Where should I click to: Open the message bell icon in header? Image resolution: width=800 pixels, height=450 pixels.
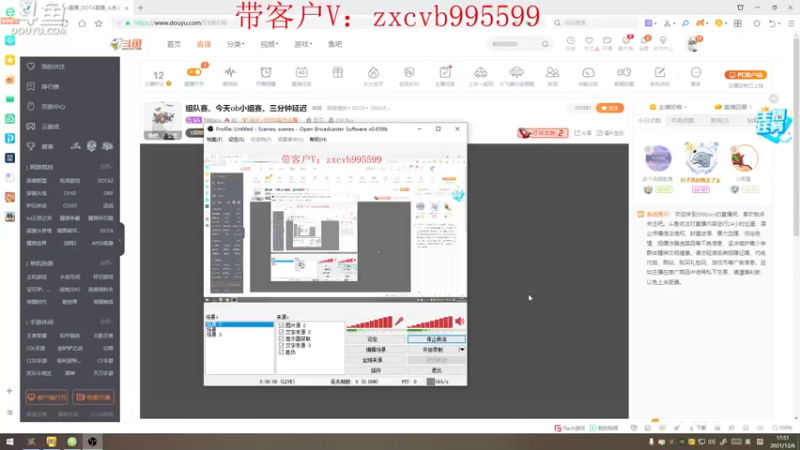[644, 43]
